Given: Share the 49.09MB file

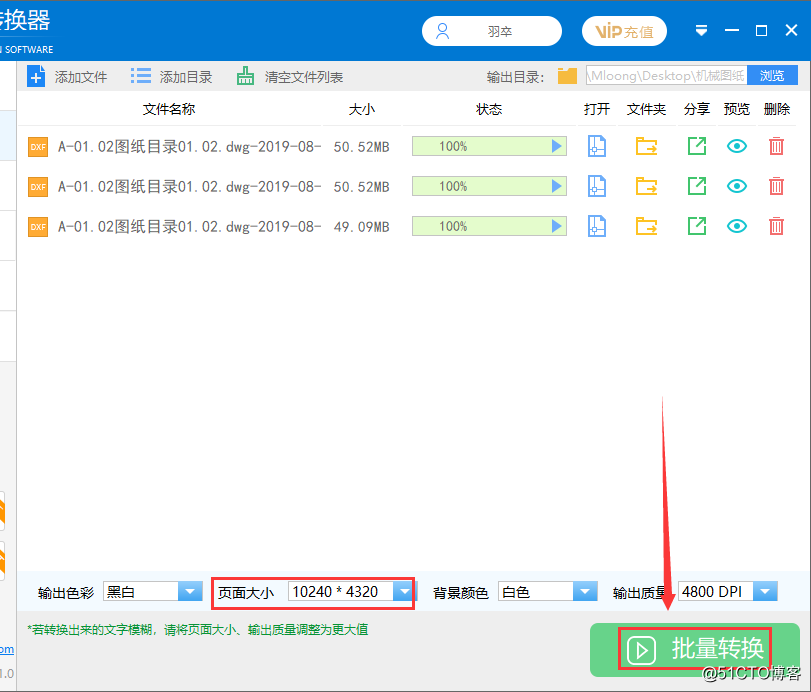Looking at the screenshot, I should click(697, 226).
